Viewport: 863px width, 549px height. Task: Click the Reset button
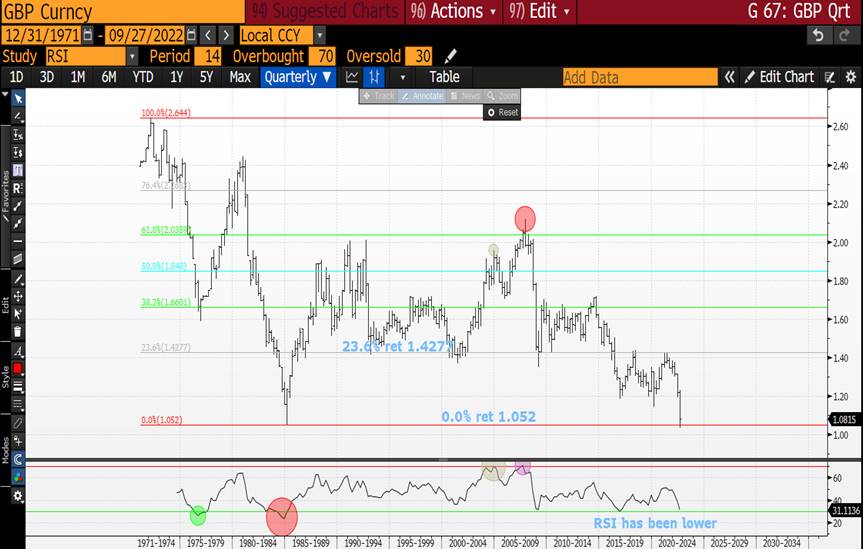[502, 112]
